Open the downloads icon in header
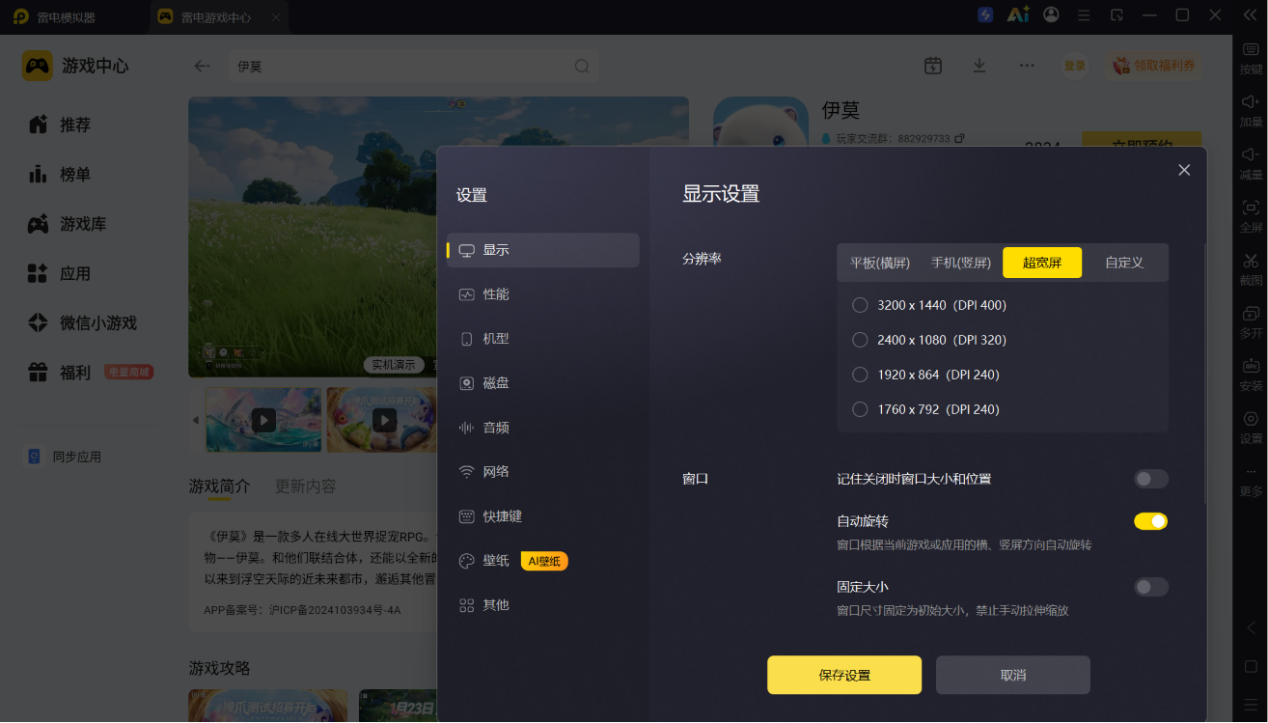Image resolution: width=1268 pixels, height=723 pixels. [980, 65]
